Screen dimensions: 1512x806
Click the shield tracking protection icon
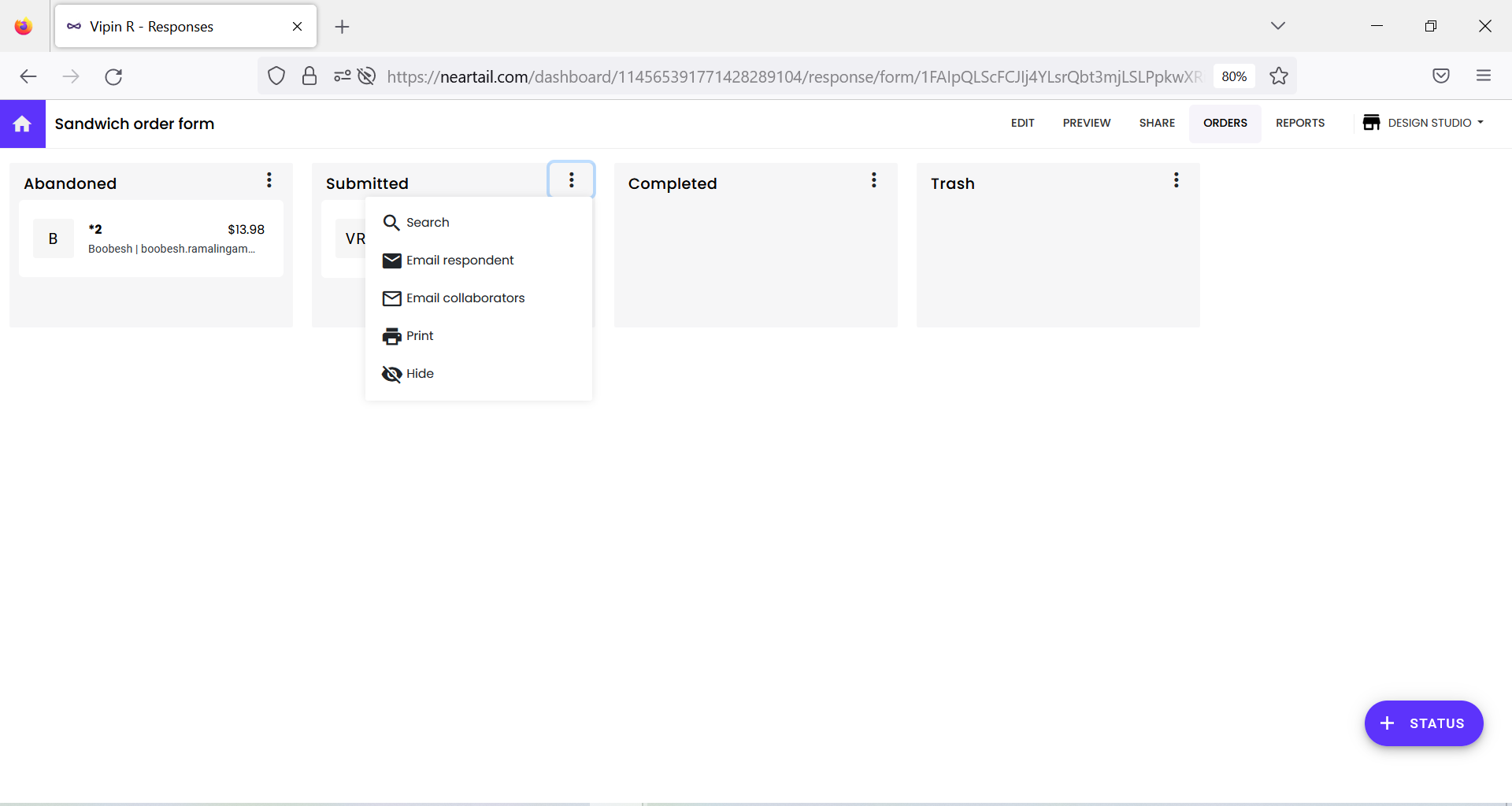pos(276,76)
